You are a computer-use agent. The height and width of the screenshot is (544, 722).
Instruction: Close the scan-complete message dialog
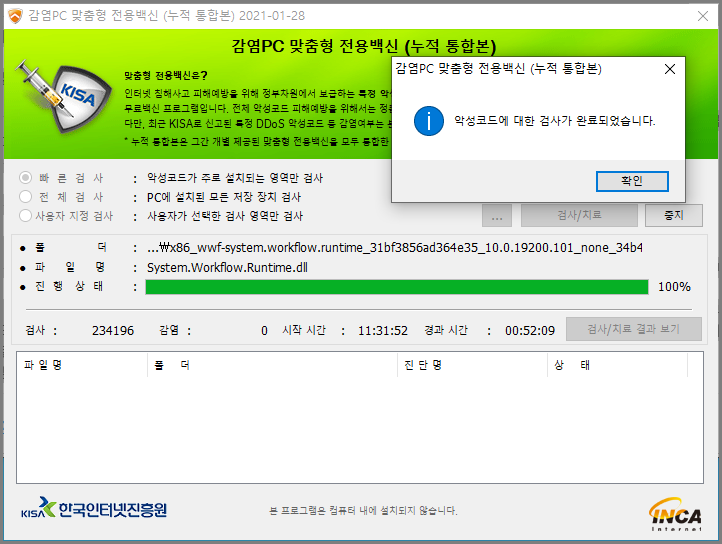tap(670, 69)
